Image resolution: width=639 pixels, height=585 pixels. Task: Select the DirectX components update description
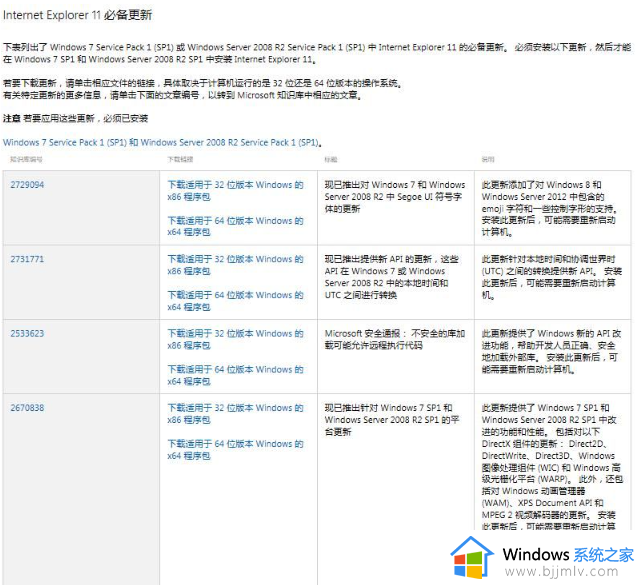[x=552, y=467]
